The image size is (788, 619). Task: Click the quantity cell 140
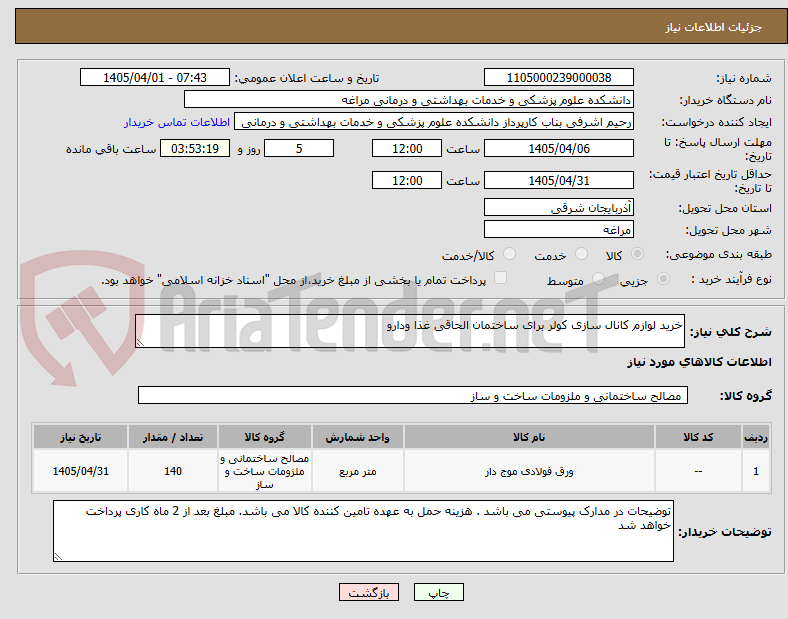pos(173,471)
